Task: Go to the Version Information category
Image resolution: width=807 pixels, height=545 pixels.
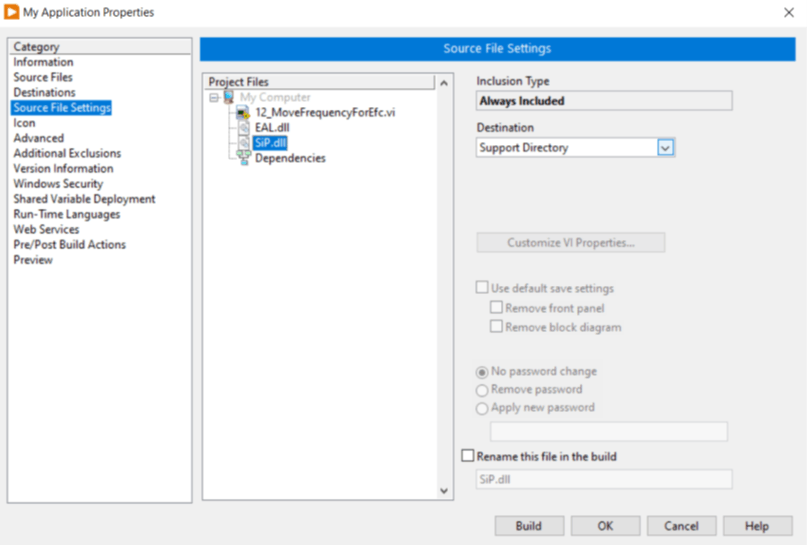Action: pyautogui.click(x=63, y=168)
